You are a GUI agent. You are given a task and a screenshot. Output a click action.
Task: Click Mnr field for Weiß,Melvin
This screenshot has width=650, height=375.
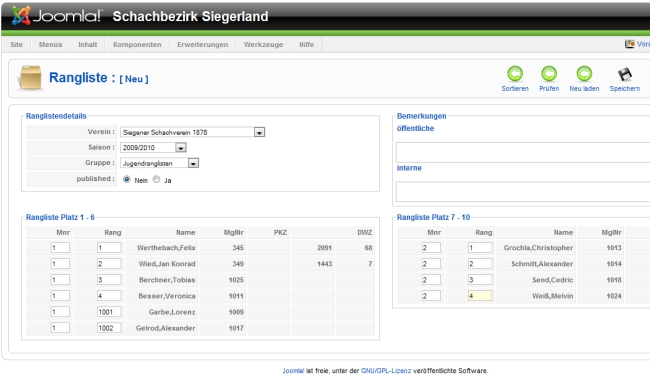point(431,296)
